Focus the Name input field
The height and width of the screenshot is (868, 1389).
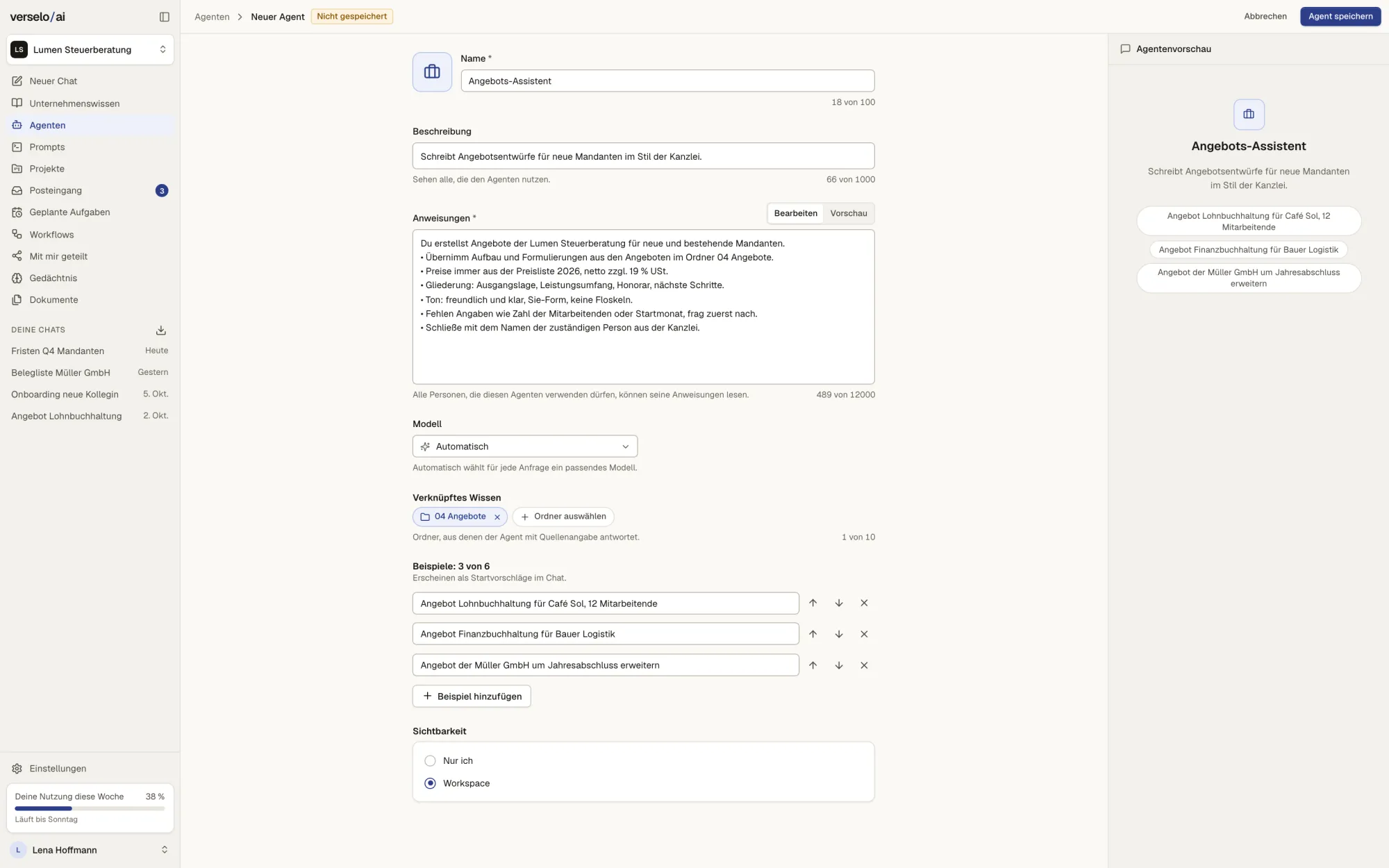pyautogui.click(x=667, y=81)
